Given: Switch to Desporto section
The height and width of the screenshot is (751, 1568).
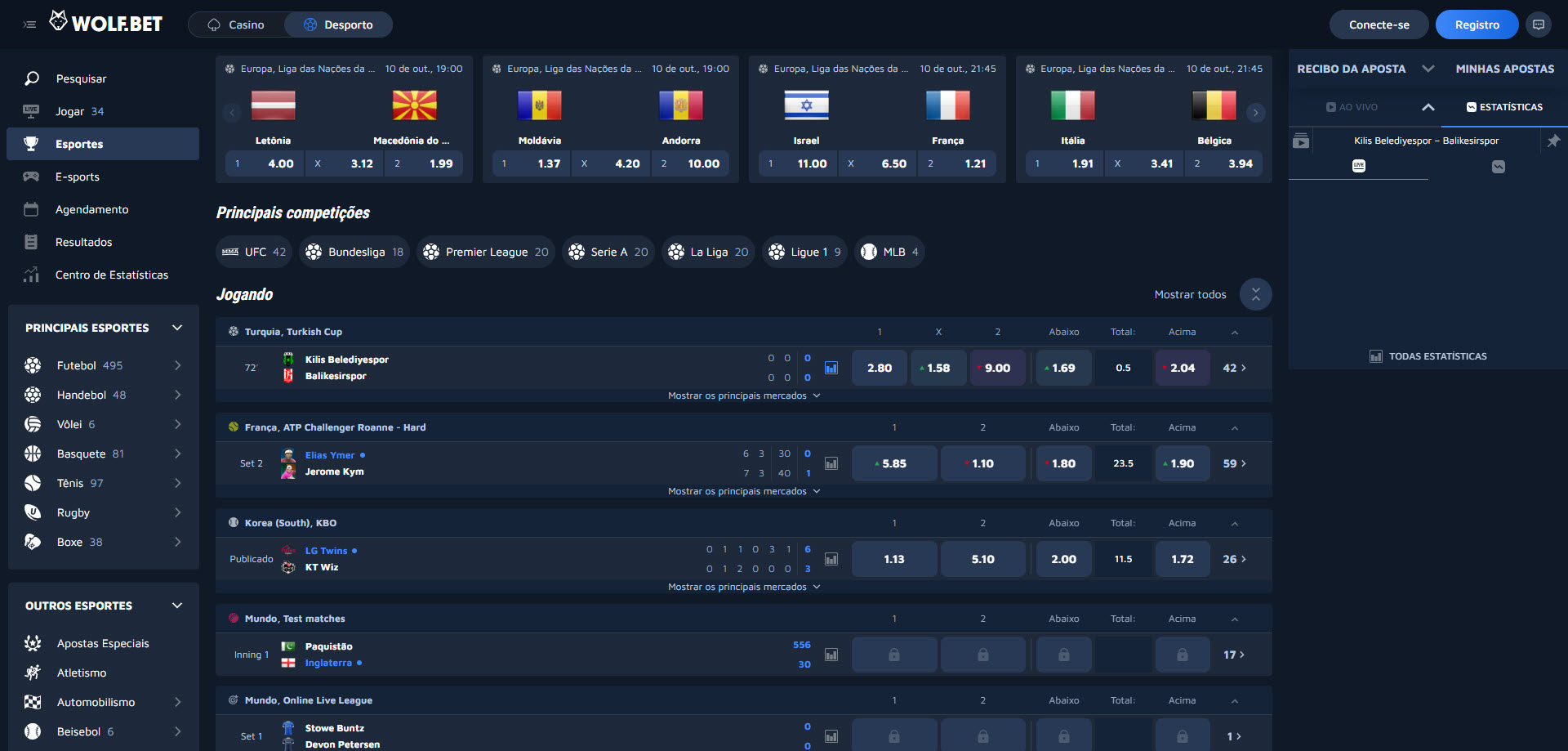Looking at the screenshot, I should pos(338,25).
